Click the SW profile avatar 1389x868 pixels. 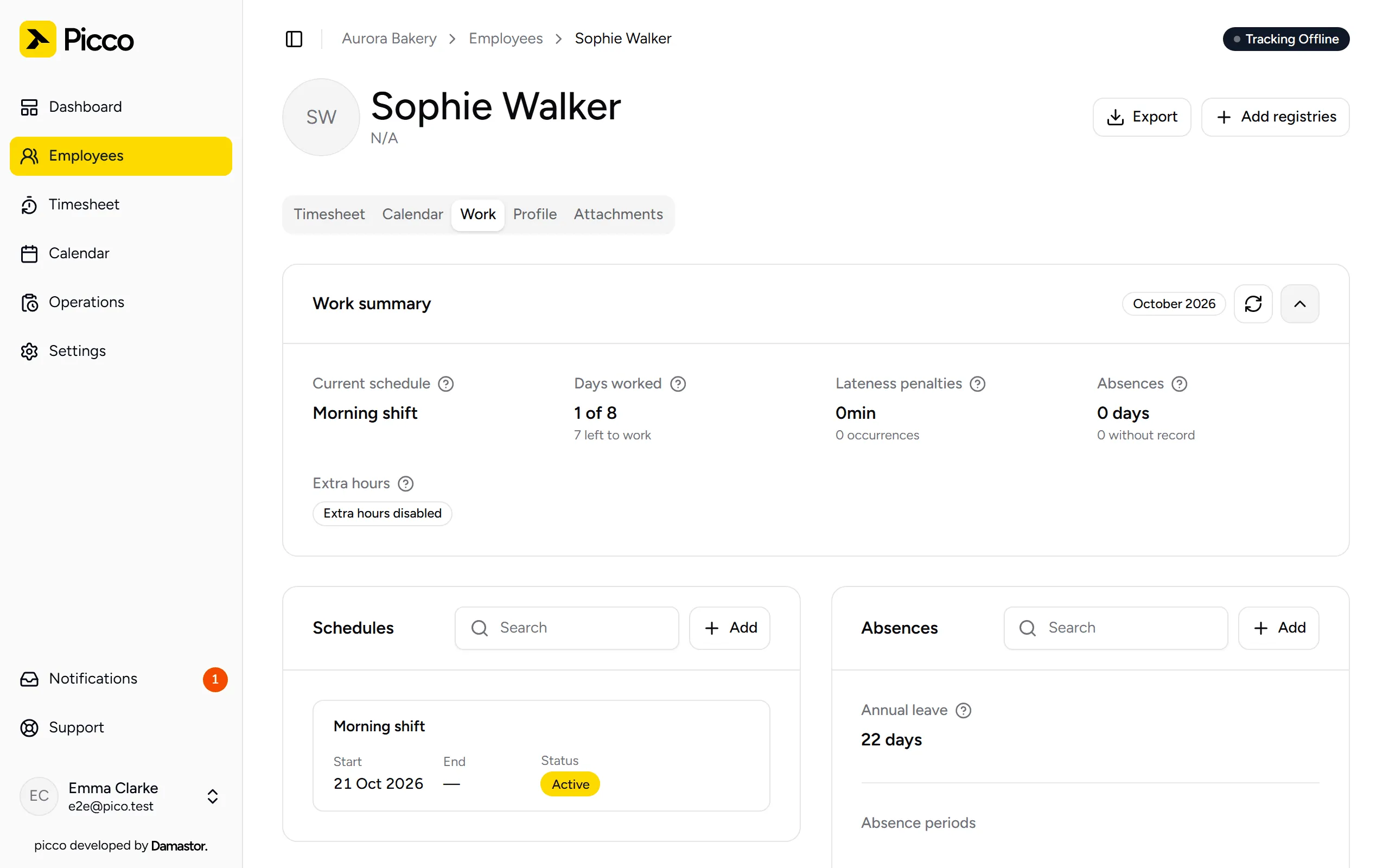(321, 117)
